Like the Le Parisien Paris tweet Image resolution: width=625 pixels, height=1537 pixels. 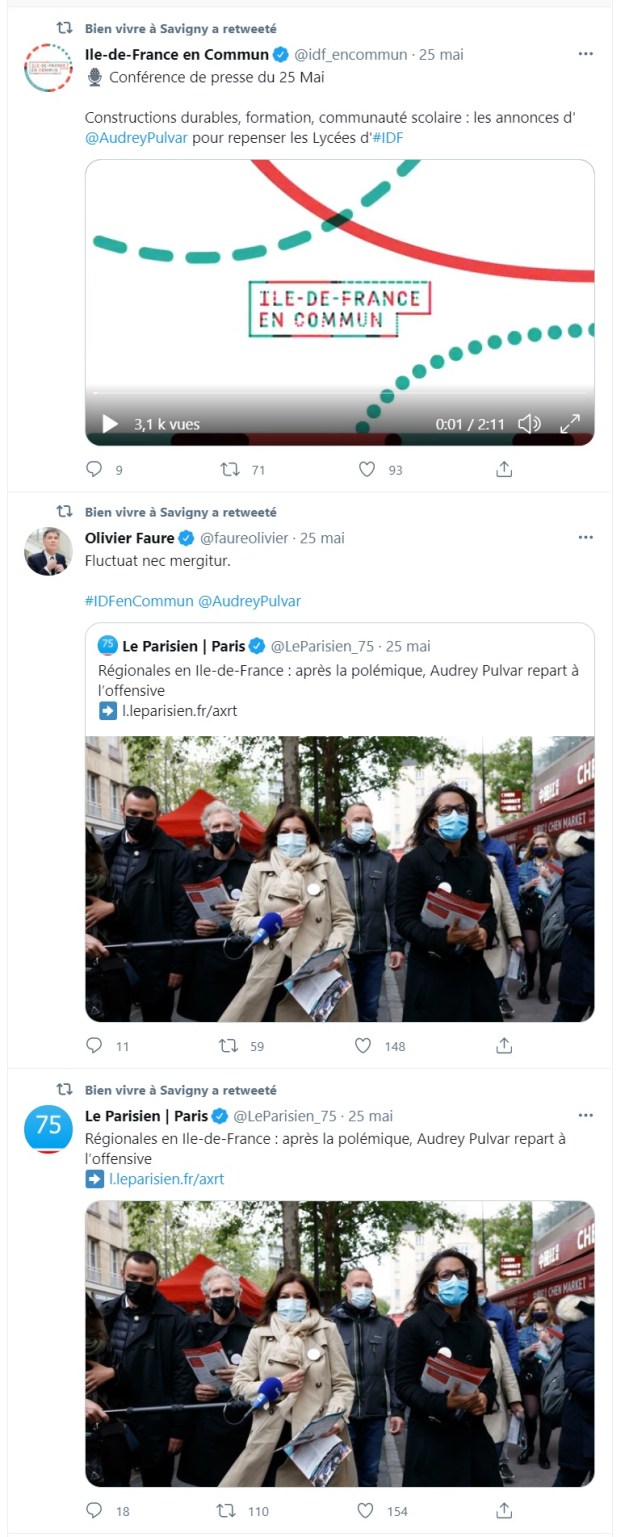click(x=367, y=1510)
